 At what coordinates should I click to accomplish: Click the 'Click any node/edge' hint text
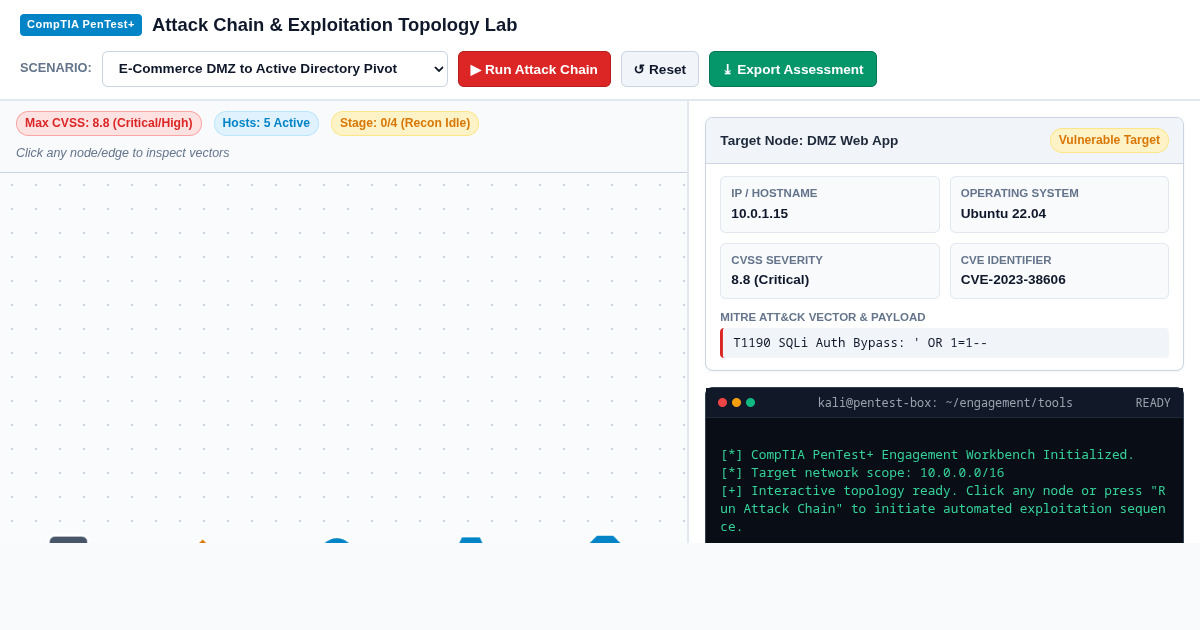(x=123, y=153)
